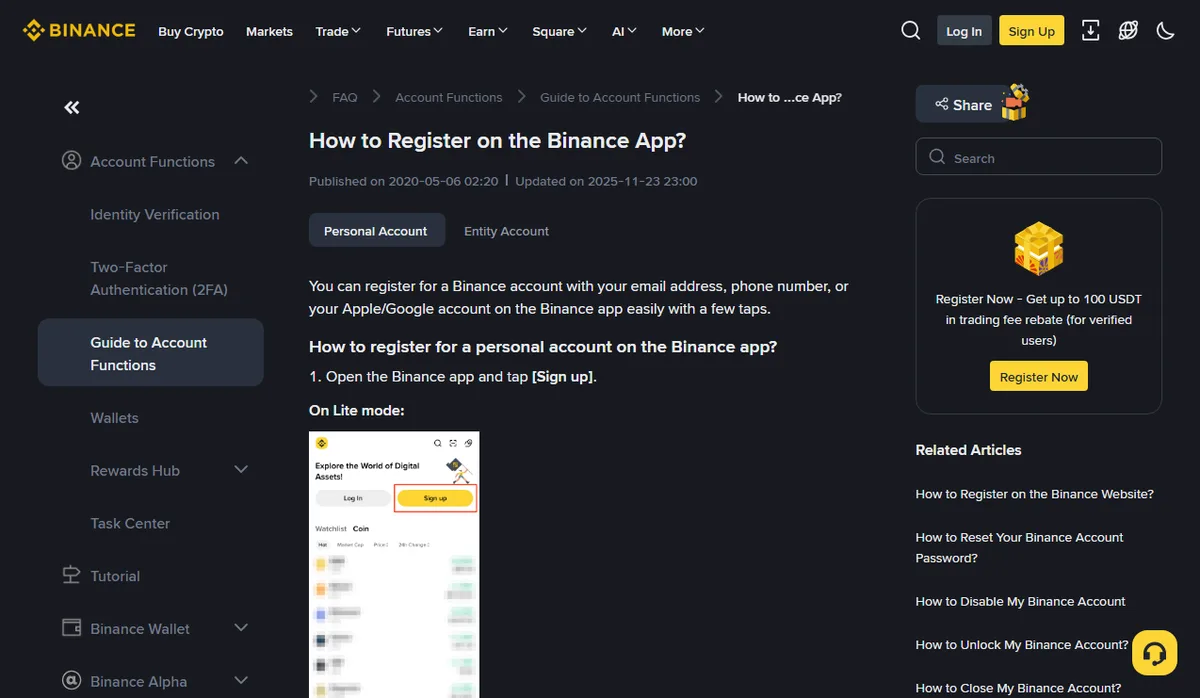
Task: Open the search magnifier in header
Action: [910, 31]
